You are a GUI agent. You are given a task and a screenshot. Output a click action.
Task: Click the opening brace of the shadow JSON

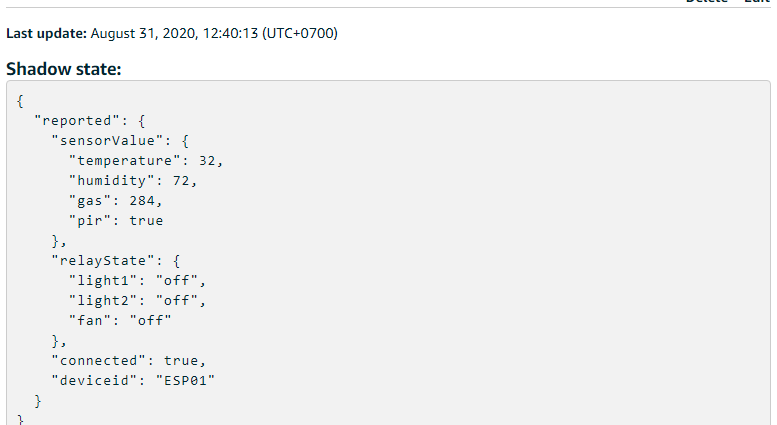click(22, 101)
